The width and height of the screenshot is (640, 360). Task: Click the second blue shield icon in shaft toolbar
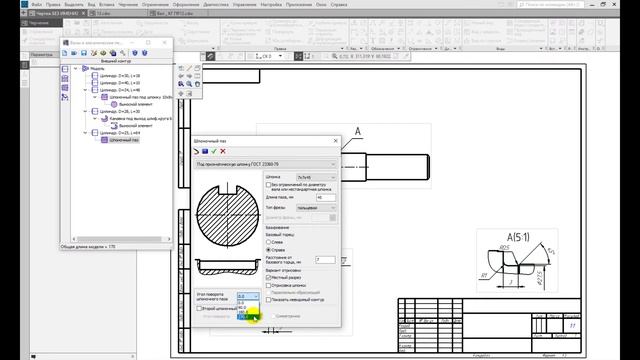144,53
